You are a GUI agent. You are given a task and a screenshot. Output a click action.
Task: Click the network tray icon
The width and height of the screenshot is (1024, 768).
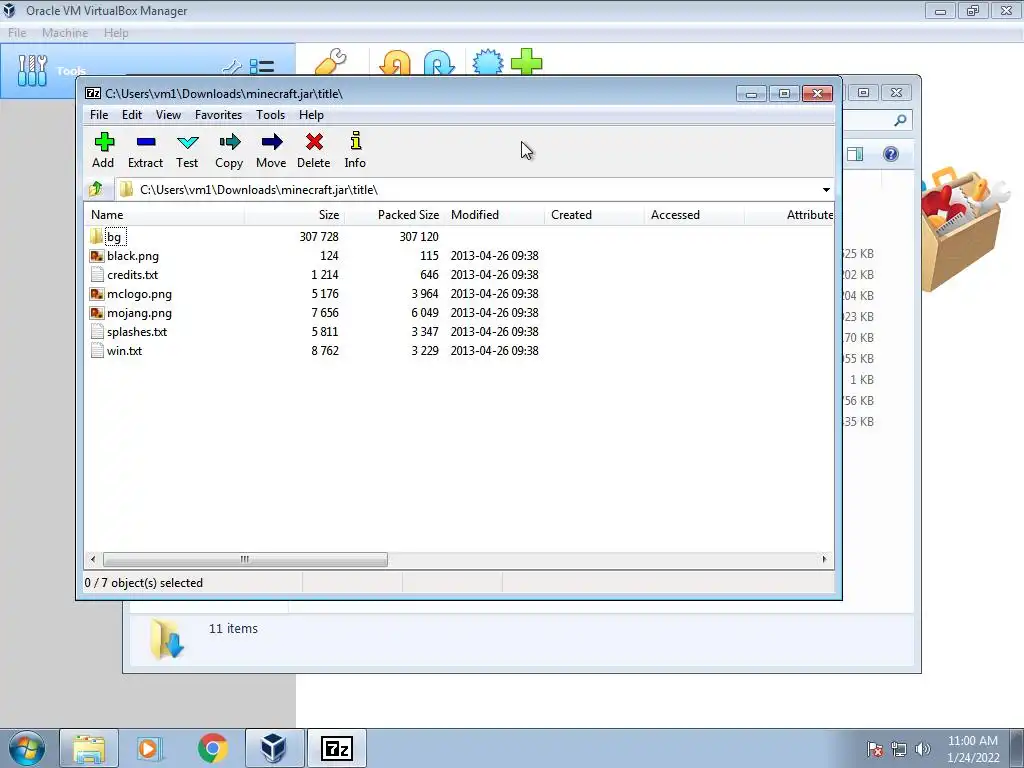899,749
